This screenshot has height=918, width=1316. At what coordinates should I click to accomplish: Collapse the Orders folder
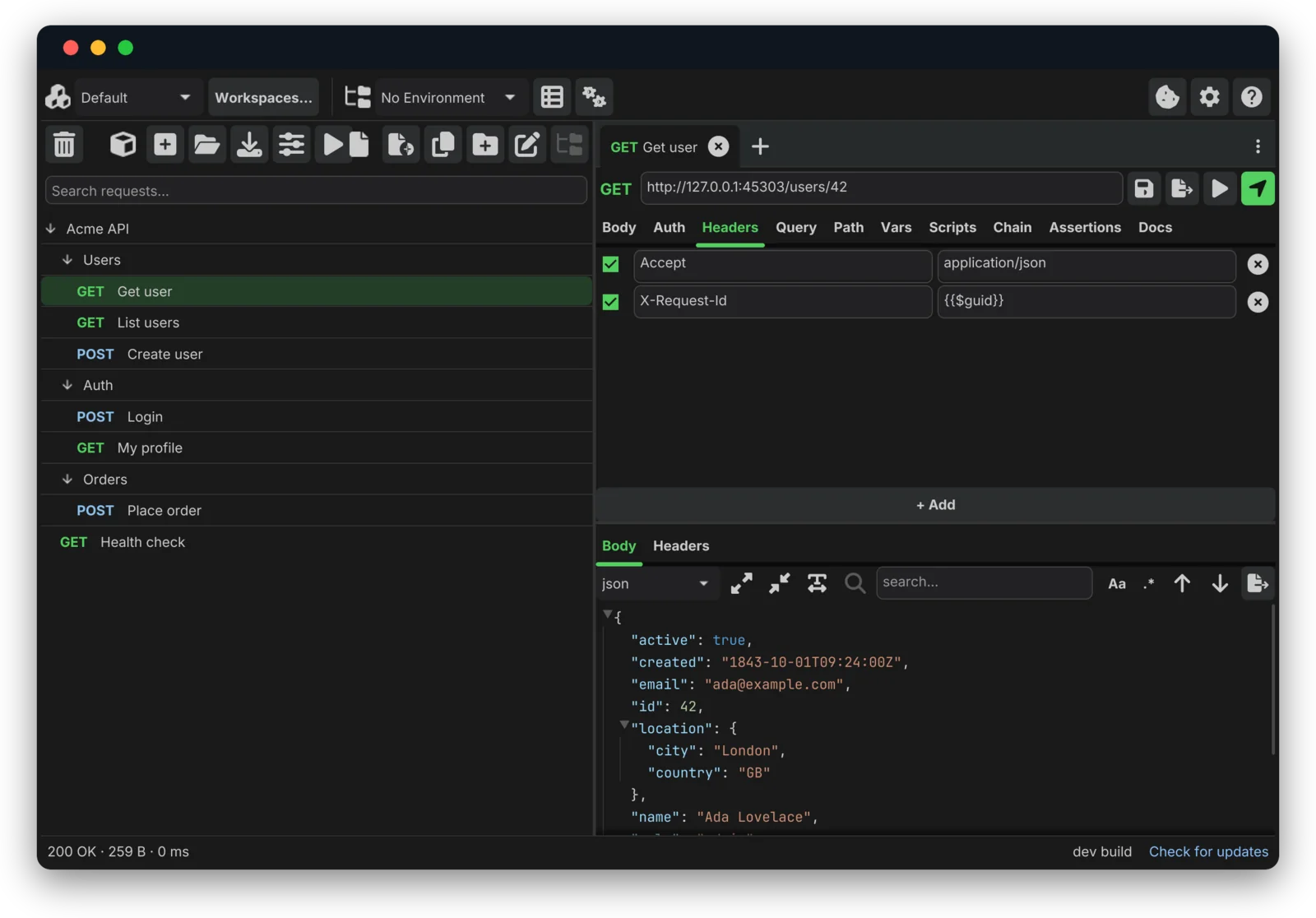pyautogui.click(x=67, y=479)
